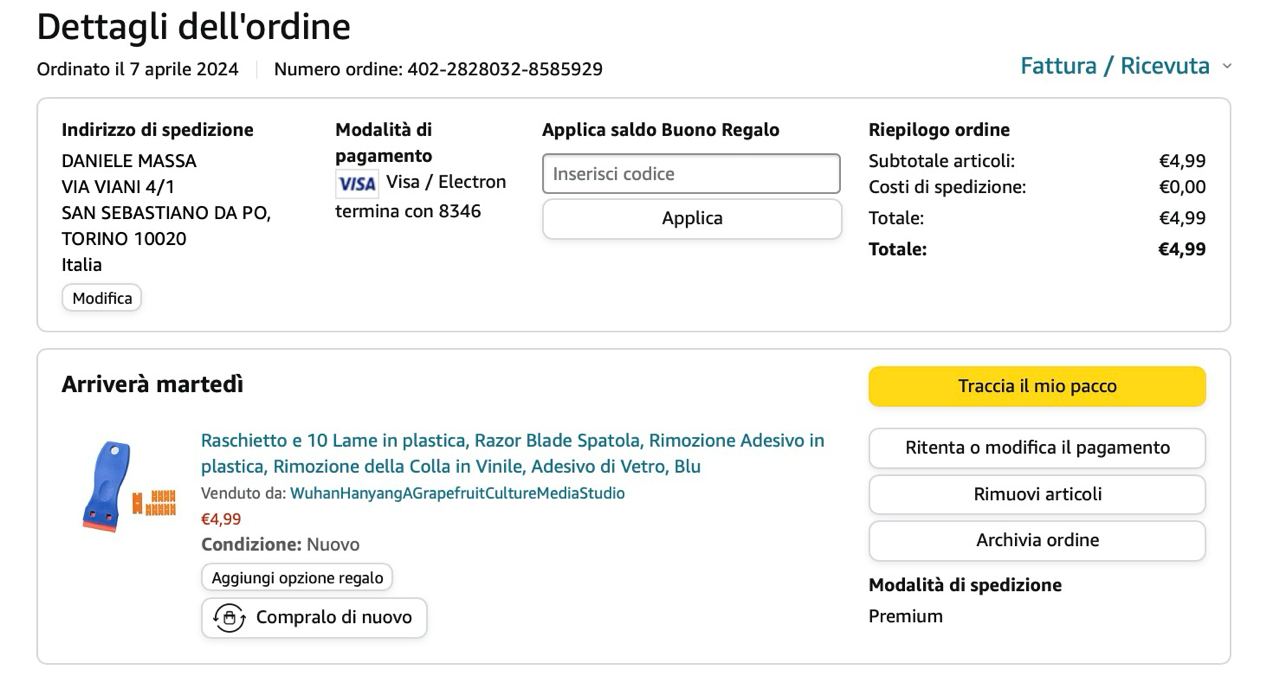Image resolution: width=1280 pixels, height=696 pixels.
Task: Select Ritenta o modifica il pagamento
Action: point(1037,448)
